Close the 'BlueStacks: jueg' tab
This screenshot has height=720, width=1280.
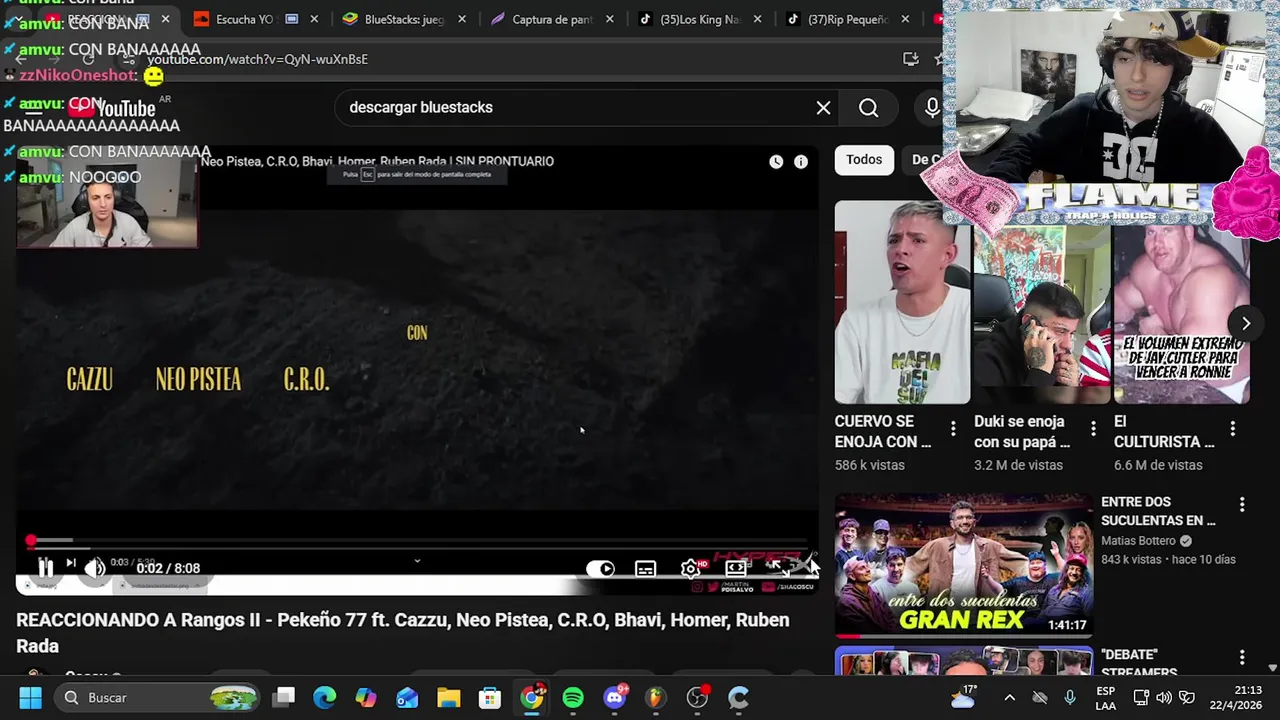click(462, 19)
